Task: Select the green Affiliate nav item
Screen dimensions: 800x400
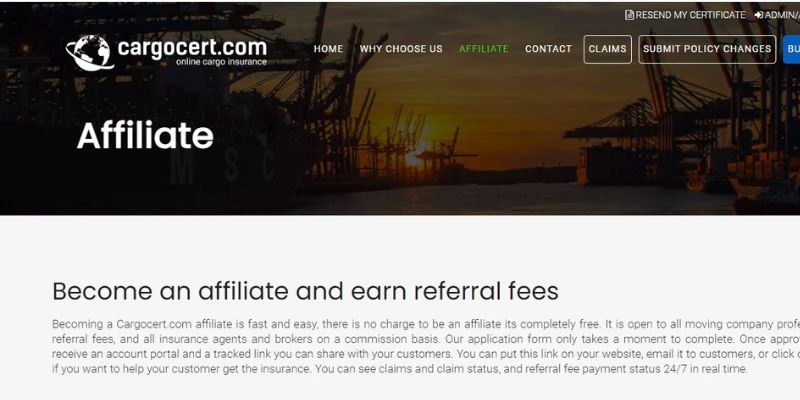Action: (484, 49)
